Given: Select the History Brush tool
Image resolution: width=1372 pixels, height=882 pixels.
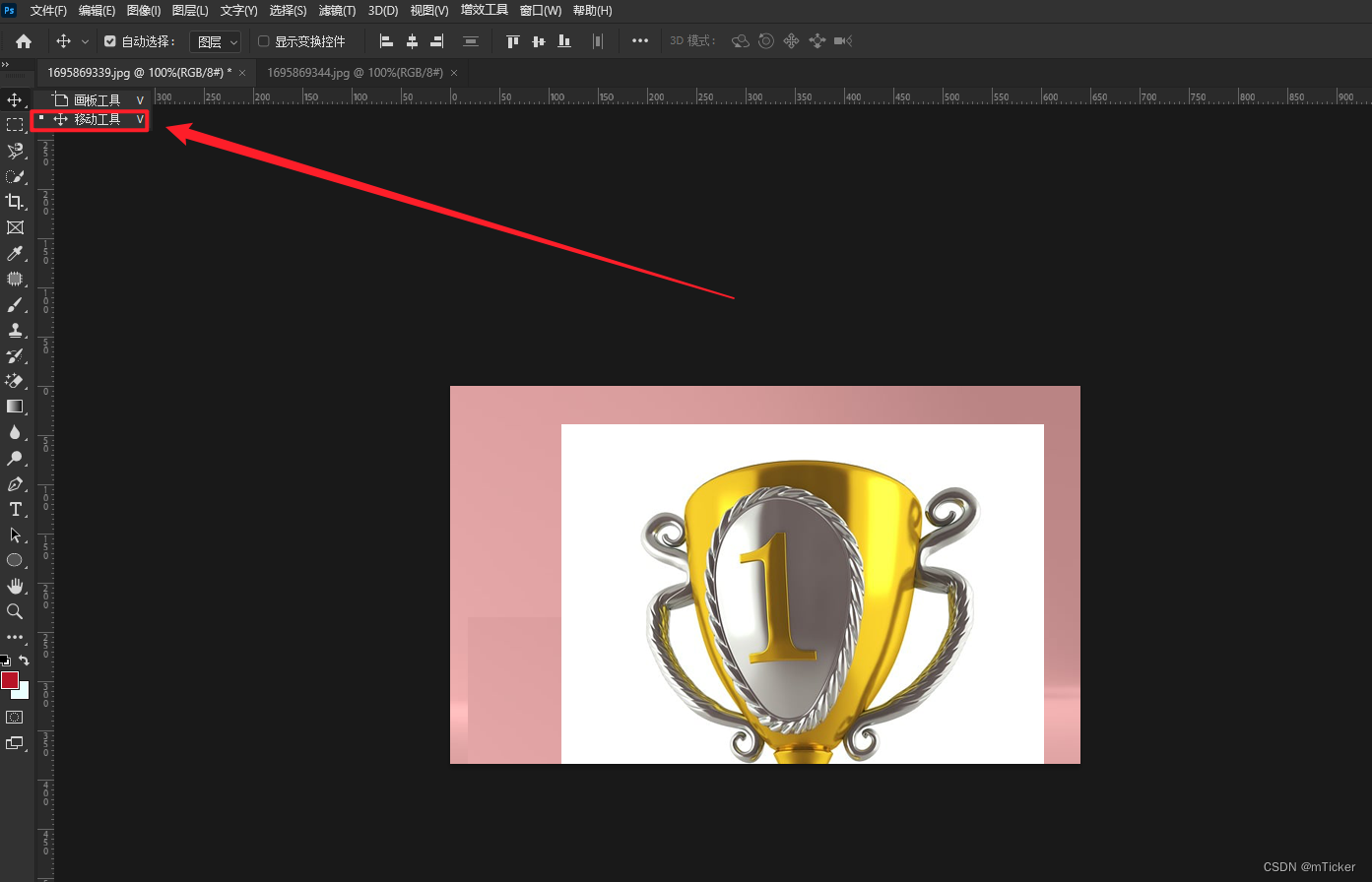Looking at the screenshot, I should (15, 355).
